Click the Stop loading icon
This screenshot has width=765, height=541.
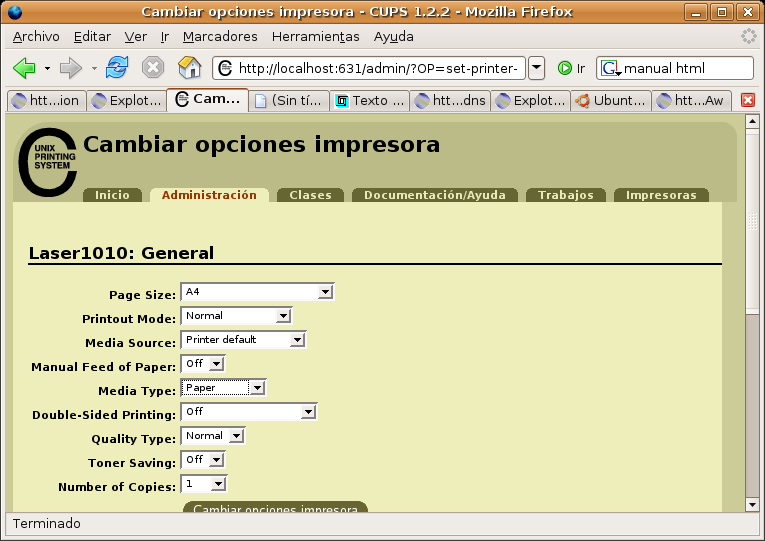(153, 68)
